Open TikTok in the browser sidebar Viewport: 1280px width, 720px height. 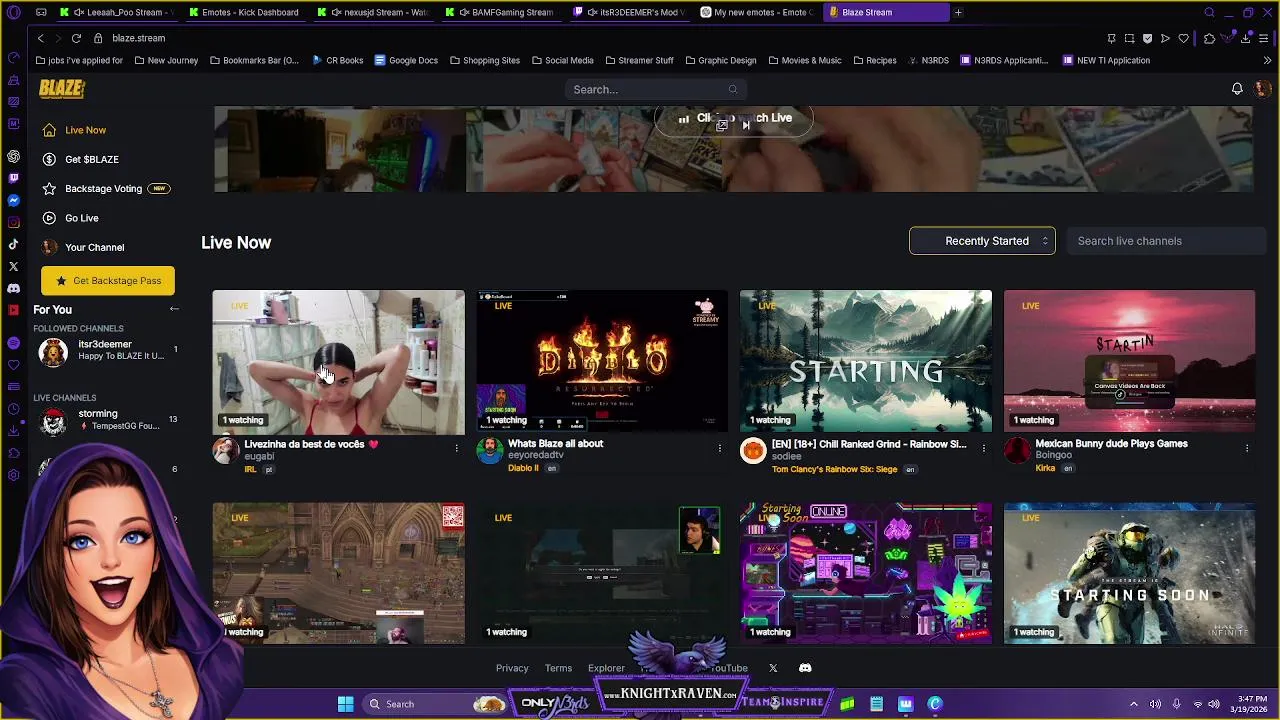(x=13, y=244)
